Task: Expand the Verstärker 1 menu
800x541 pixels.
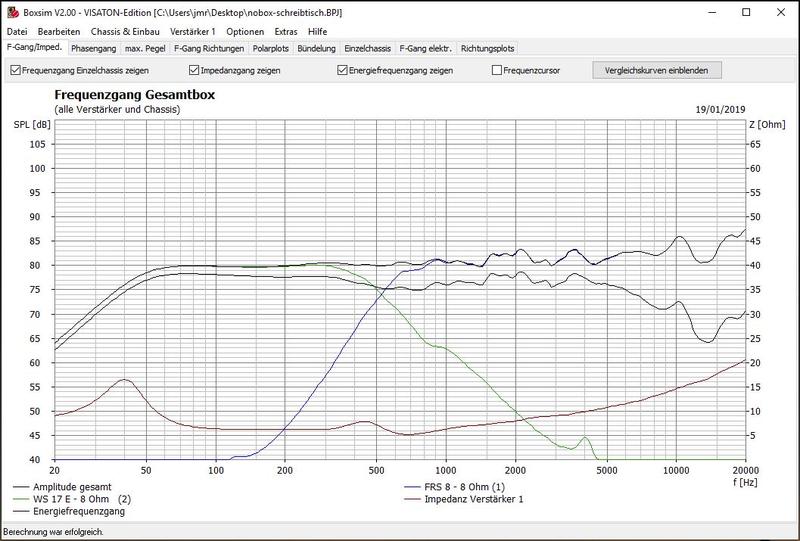Action: (193, 32)
